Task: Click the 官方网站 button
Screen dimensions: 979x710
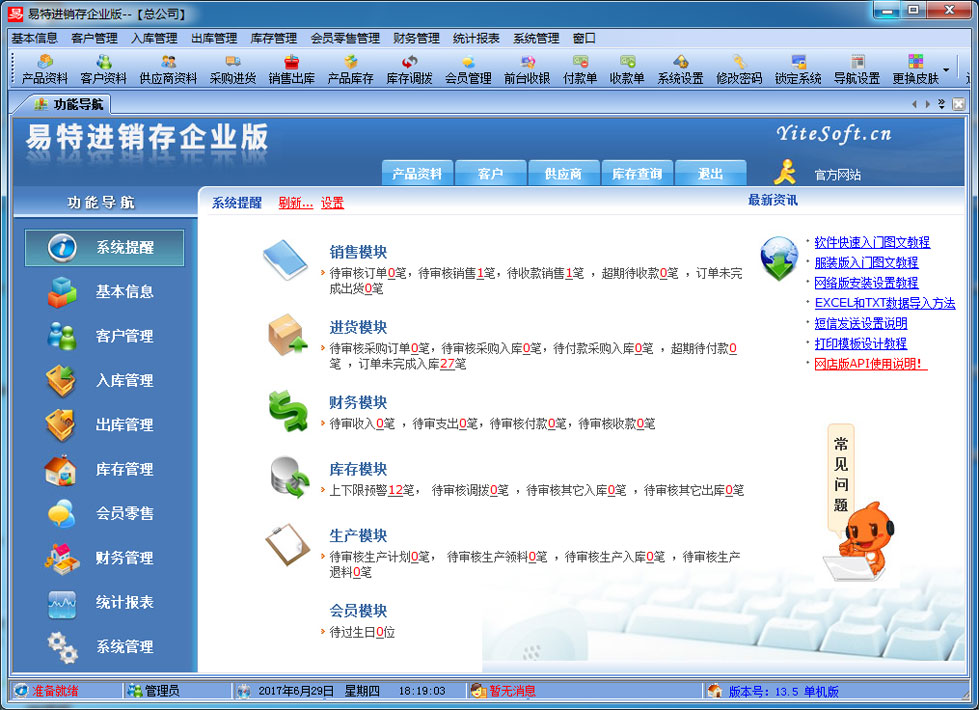Action: point(837,175)
